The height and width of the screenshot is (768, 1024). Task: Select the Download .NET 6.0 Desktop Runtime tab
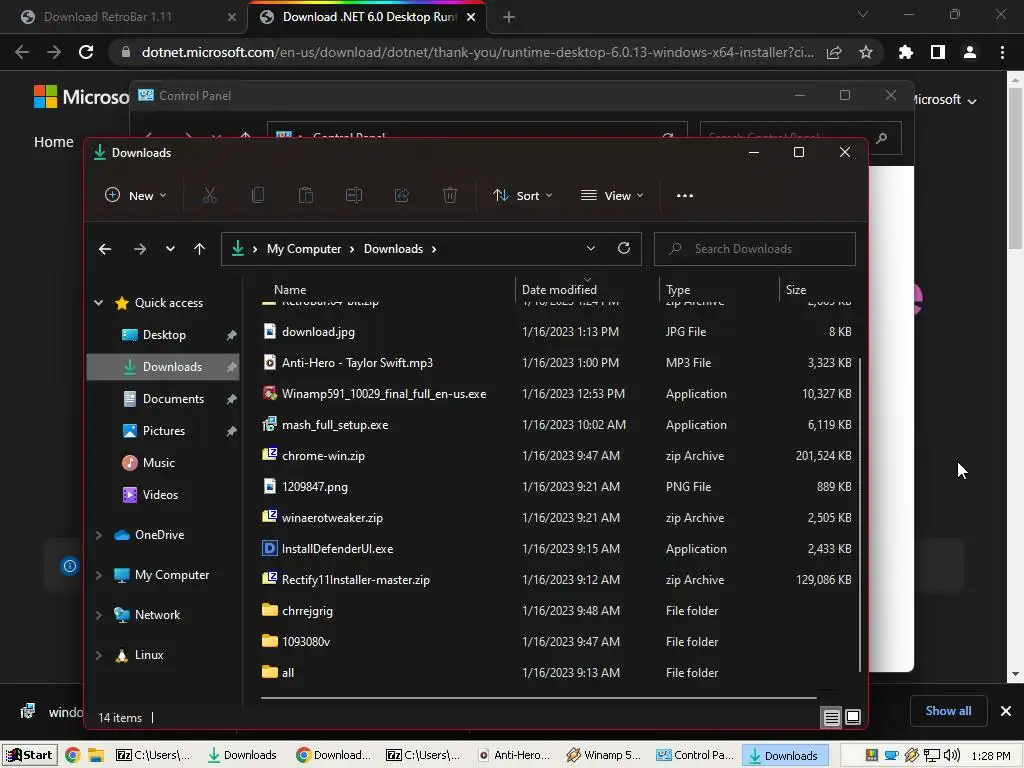pos(369,17)
